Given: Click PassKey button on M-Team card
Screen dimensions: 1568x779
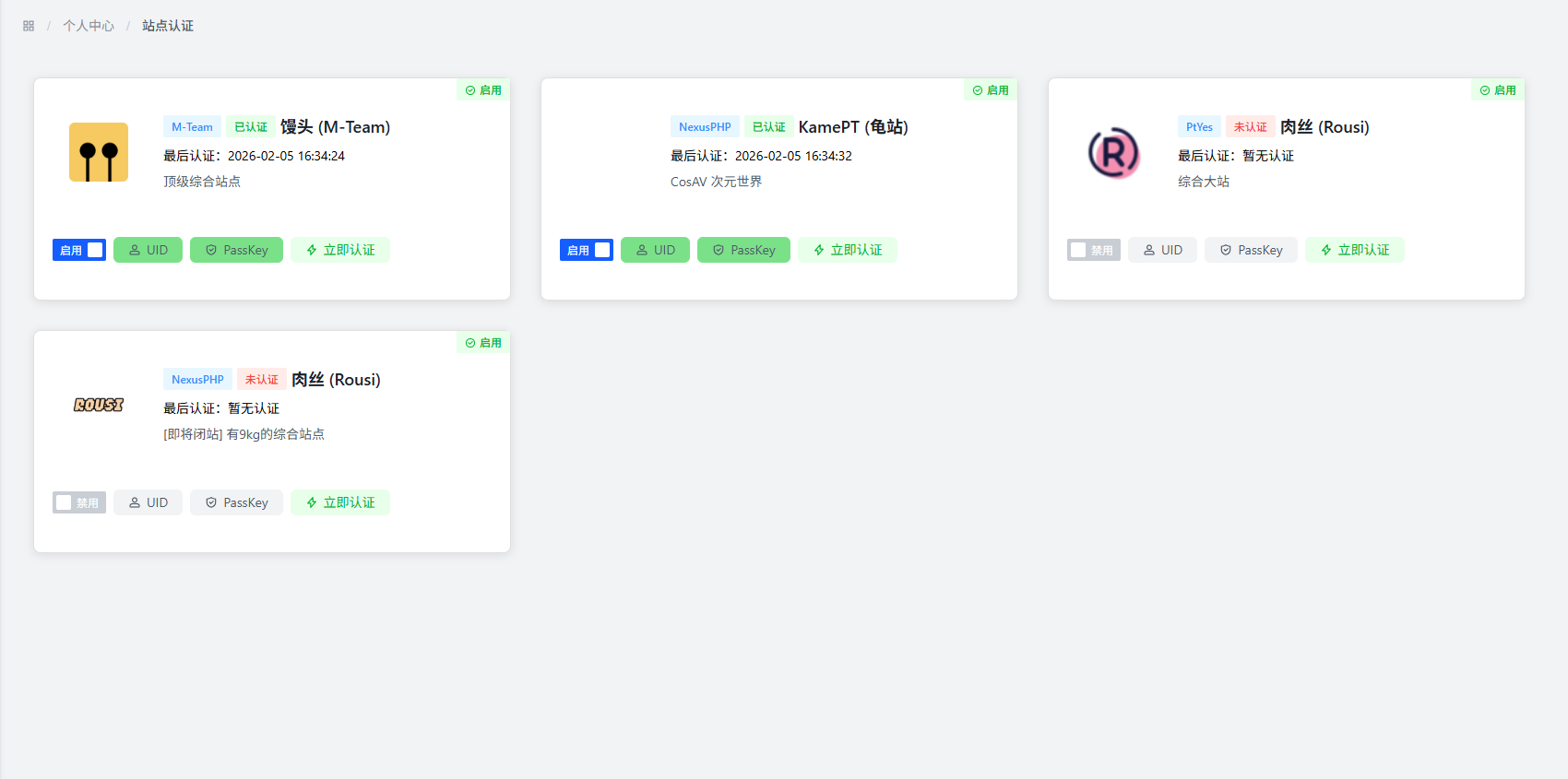Looking at the screenshot, I should click(236, 250).
